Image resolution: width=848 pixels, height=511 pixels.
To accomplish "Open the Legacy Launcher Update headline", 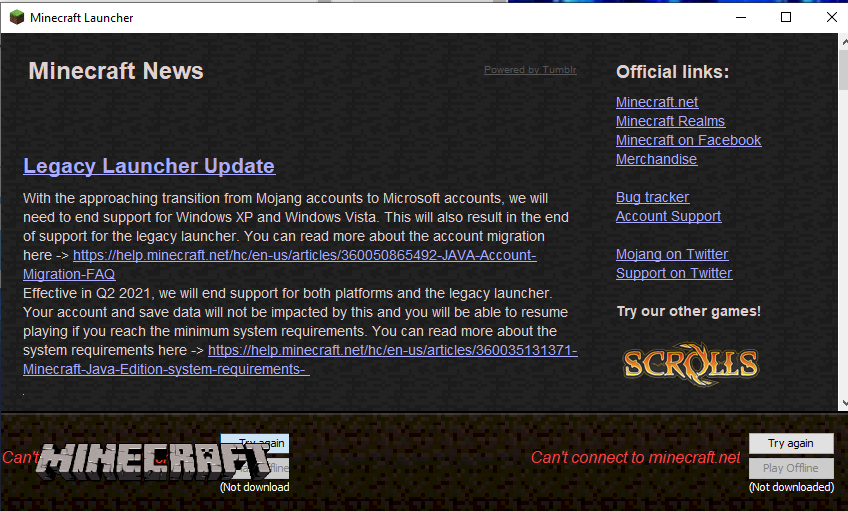I will pos(149,166).
